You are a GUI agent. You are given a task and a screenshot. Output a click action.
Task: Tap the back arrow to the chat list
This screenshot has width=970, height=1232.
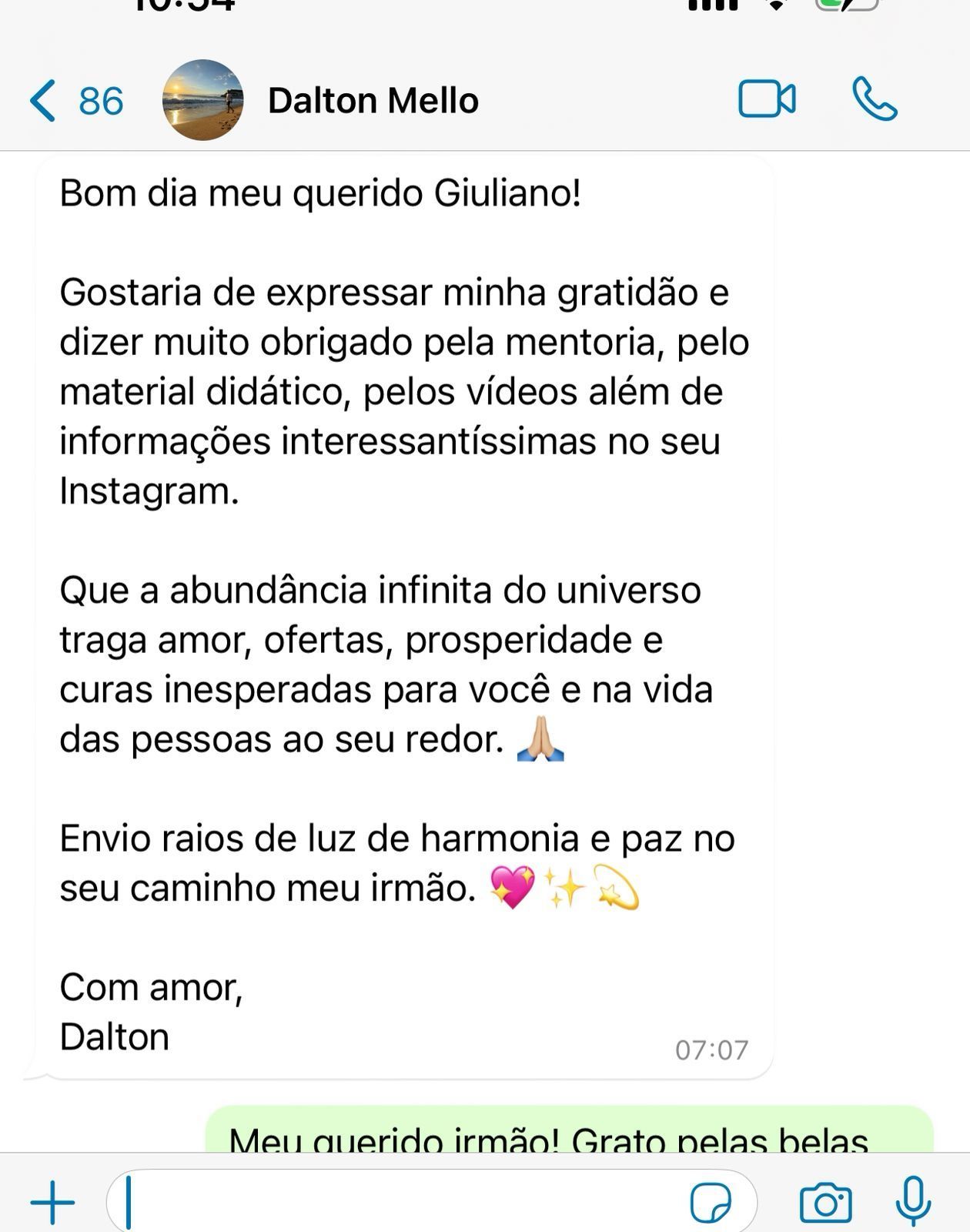tap(42, 101)
